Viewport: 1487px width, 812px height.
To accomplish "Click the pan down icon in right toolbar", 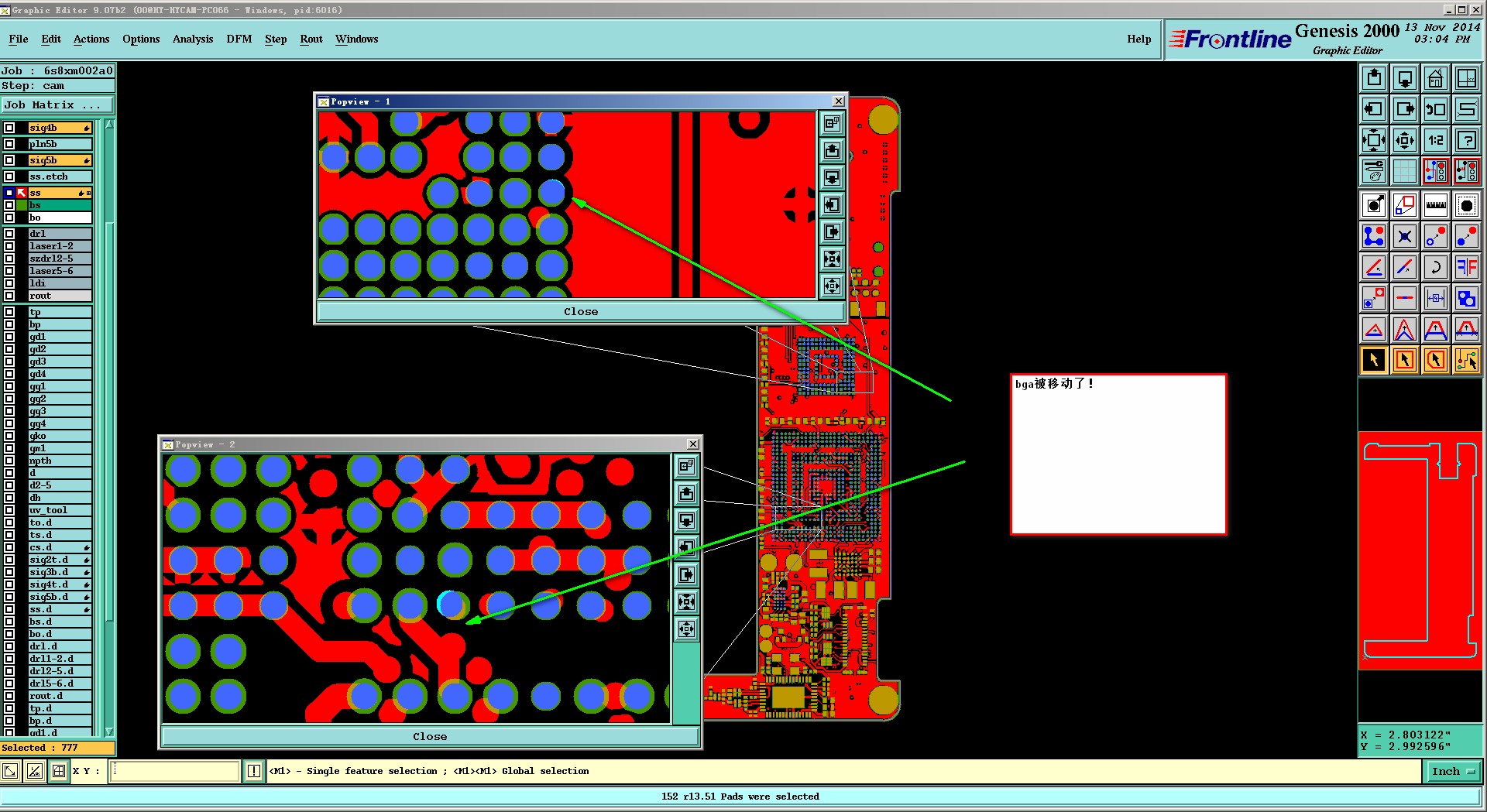I will 1405,78.
